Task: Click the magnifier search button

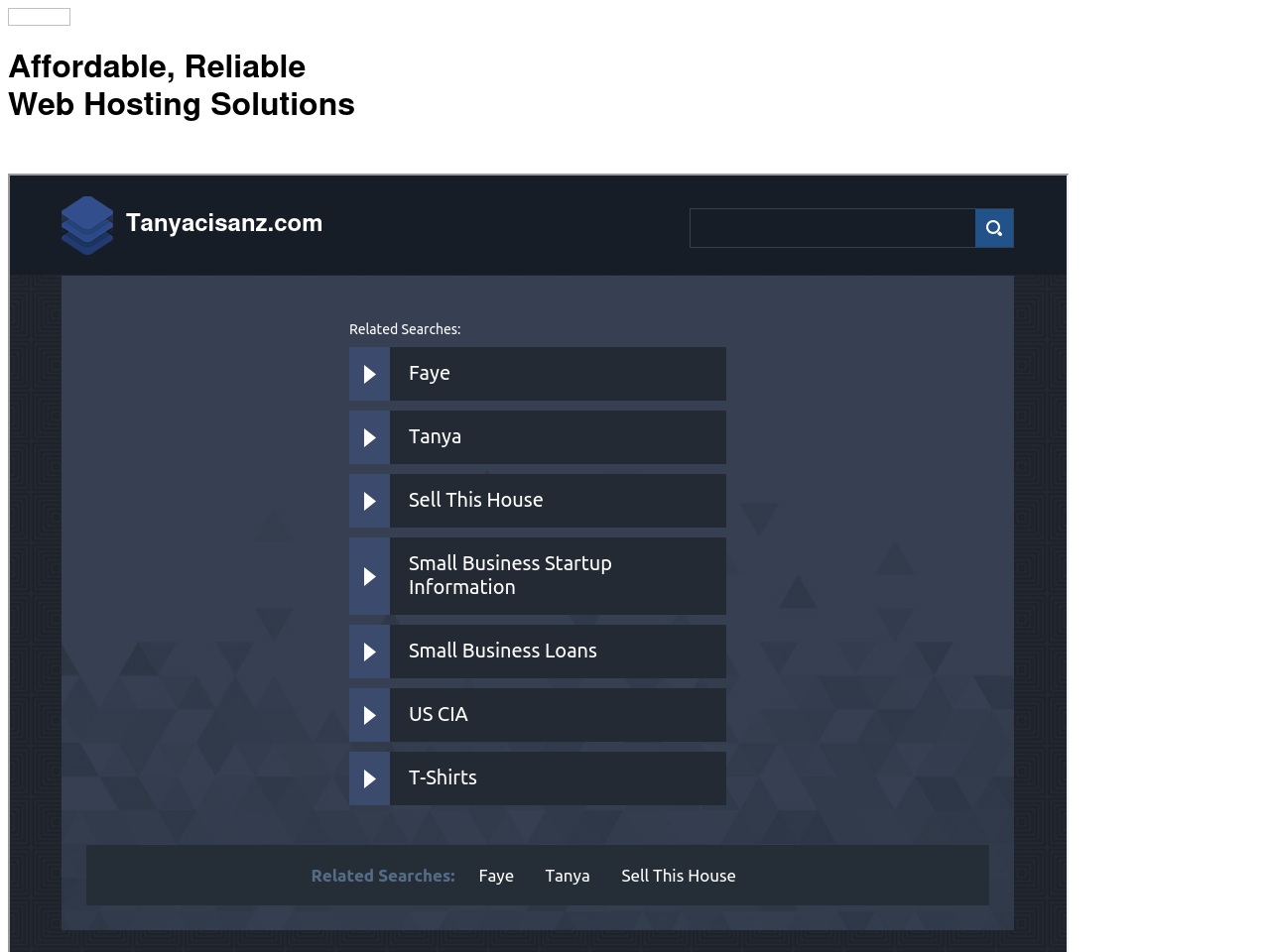Action: click(x=994, y=228)
